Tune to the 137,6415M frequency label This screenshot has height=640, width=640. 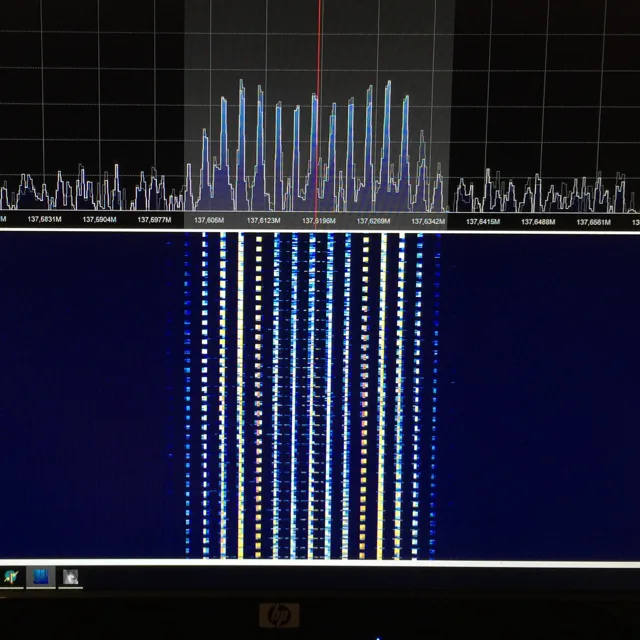(483, 222)
